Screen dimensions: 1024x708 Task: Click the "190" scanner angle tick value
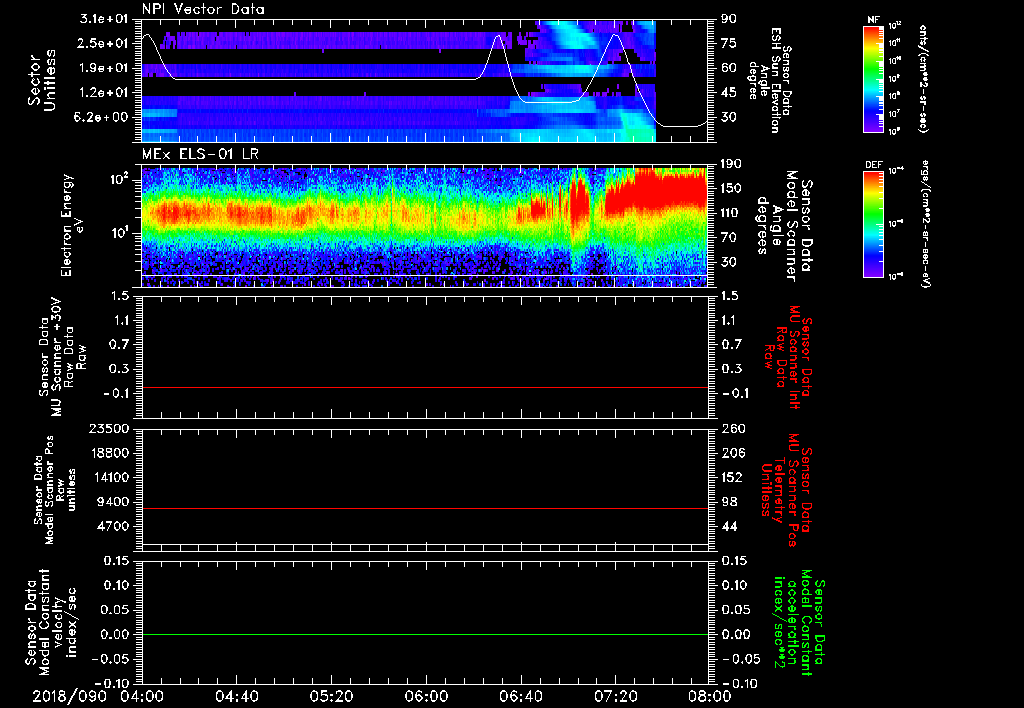click(x=731, y=164)
